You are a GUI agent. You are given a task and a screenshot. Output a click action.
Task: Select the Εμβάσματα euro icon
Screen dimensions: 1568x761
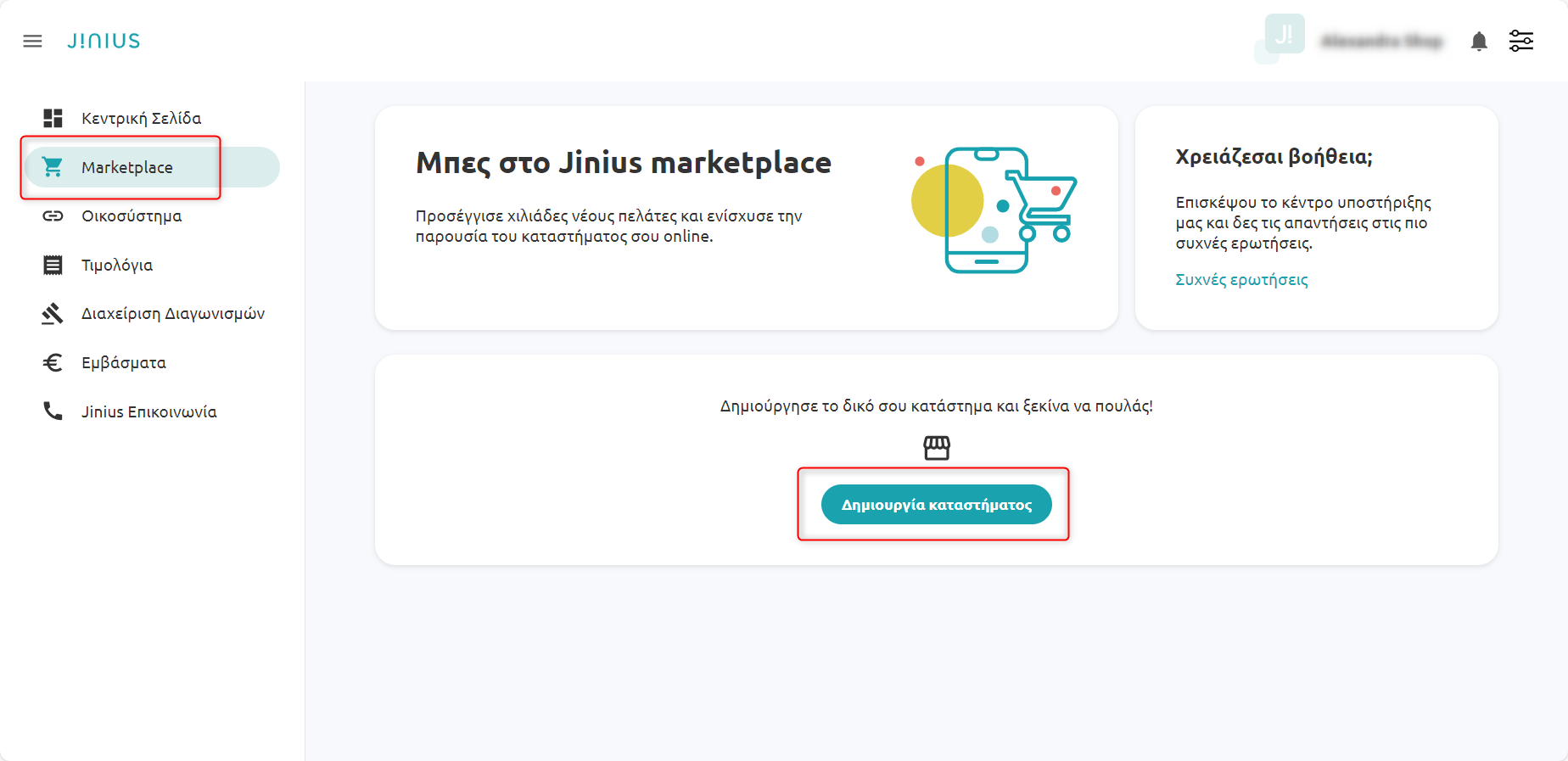coord(53,363)
